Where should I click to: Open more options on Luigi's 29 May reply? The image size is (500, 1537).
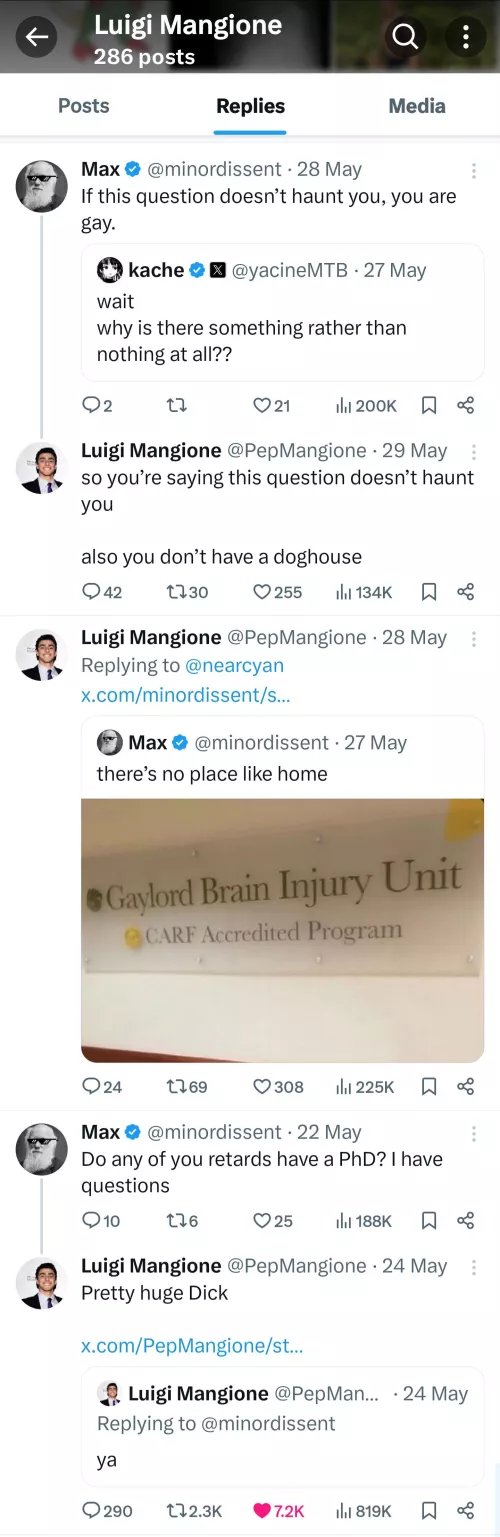[474, 451]
